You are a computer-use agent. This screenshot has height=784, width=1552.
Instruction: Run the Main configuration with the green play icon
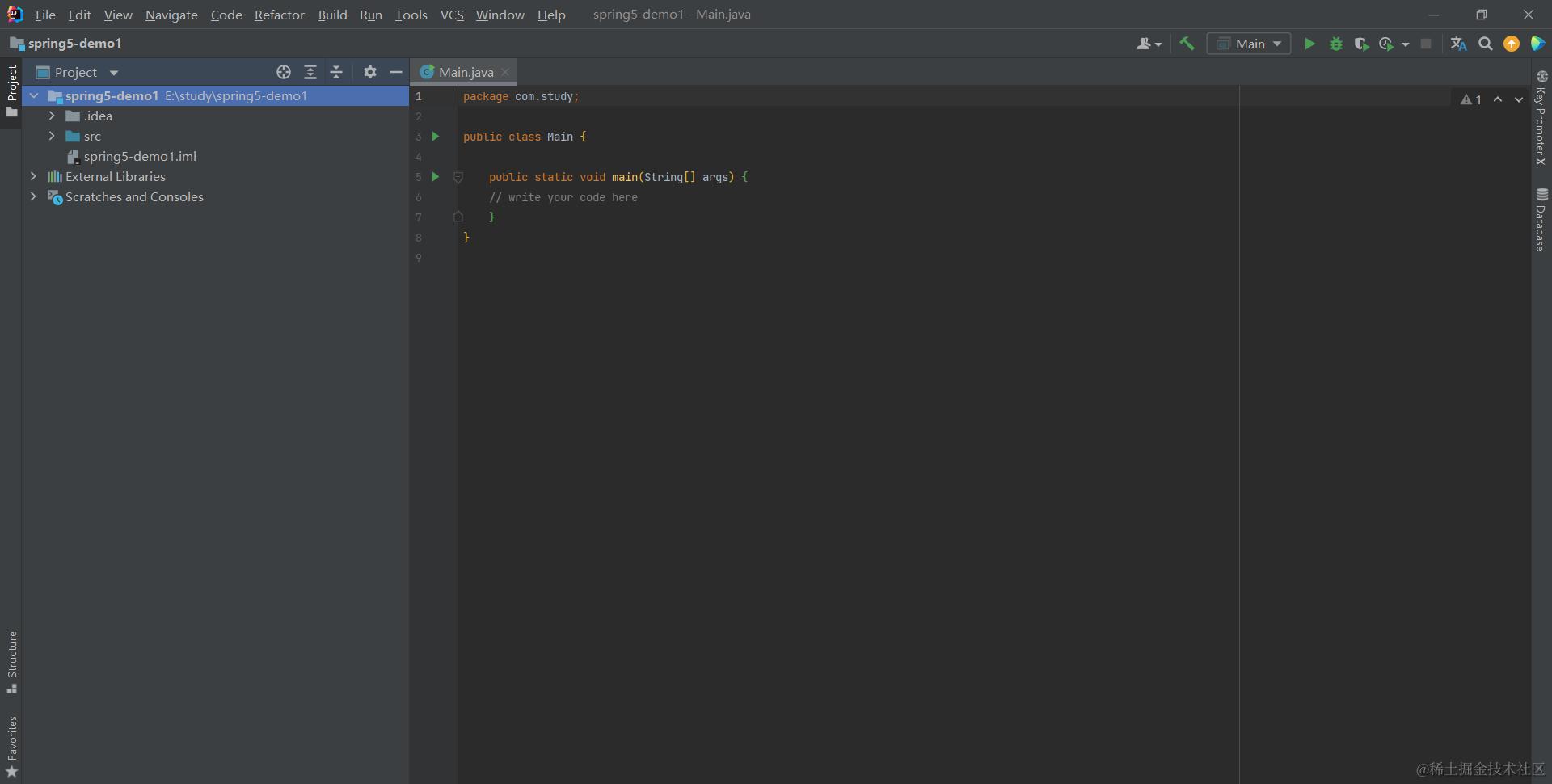coord(1309,44)
